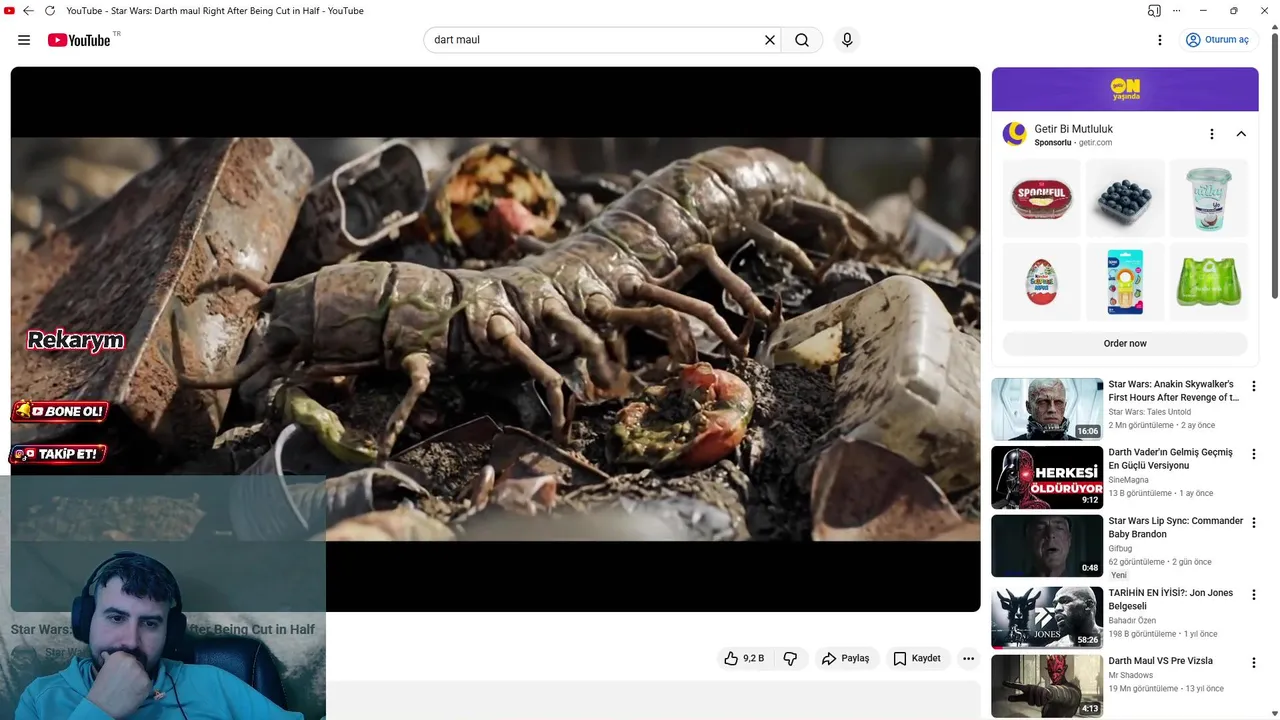Click the ABONE OL! overlay badge
This screenshot has width=1280, height=720.
coord(59,411)
